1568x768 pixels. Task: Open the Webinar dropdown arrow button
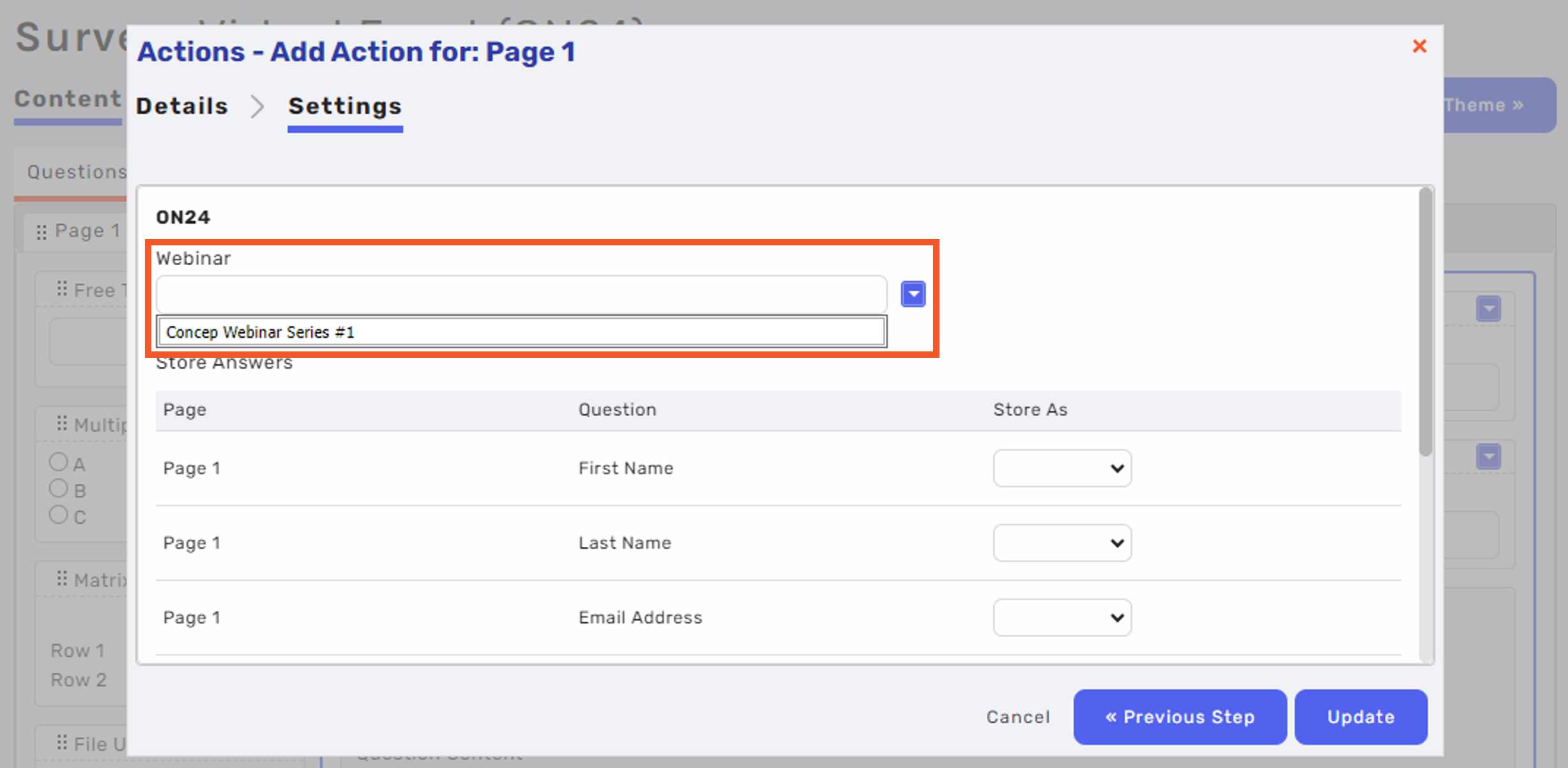[x=913, y=294]
